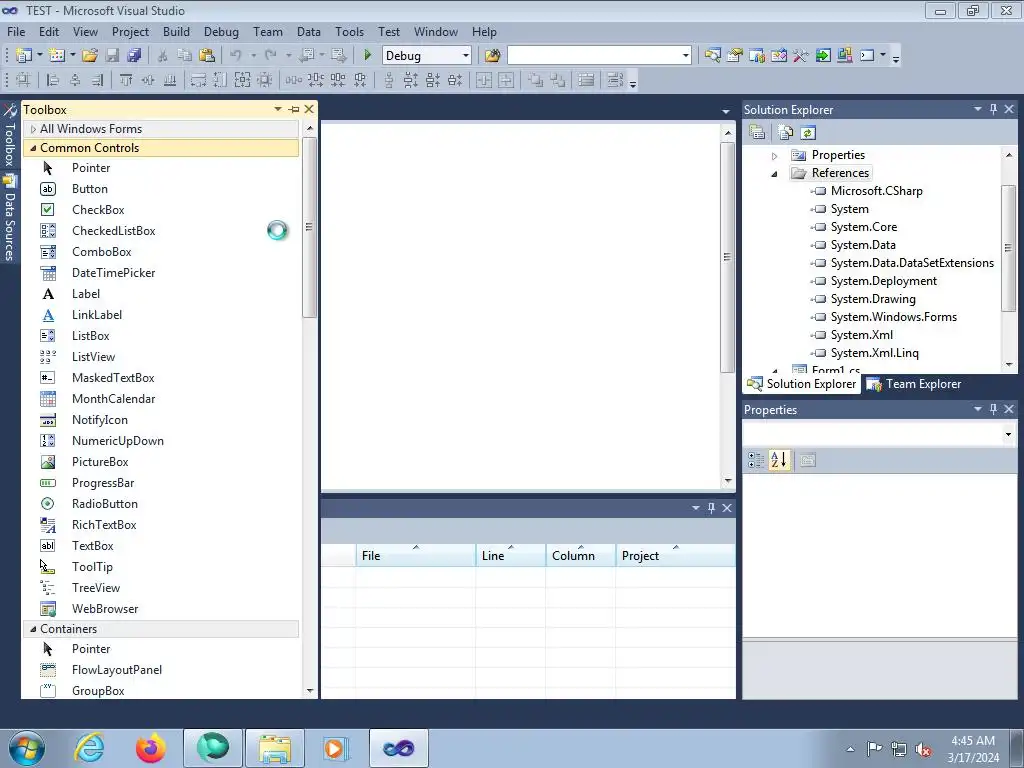The width and height of the screenshot is (1024, 768).
Task: Click Align to Grid layout icon
Action: click(23, 80)
